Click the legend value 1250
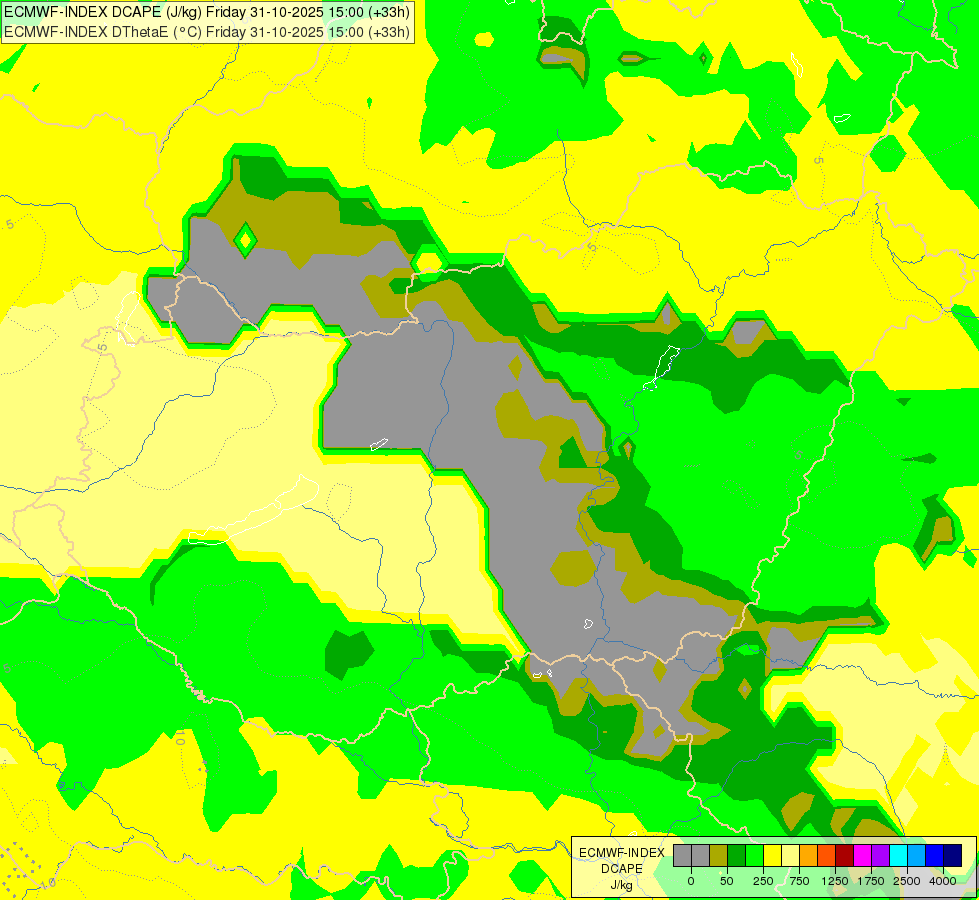 (x=835, y=881)
